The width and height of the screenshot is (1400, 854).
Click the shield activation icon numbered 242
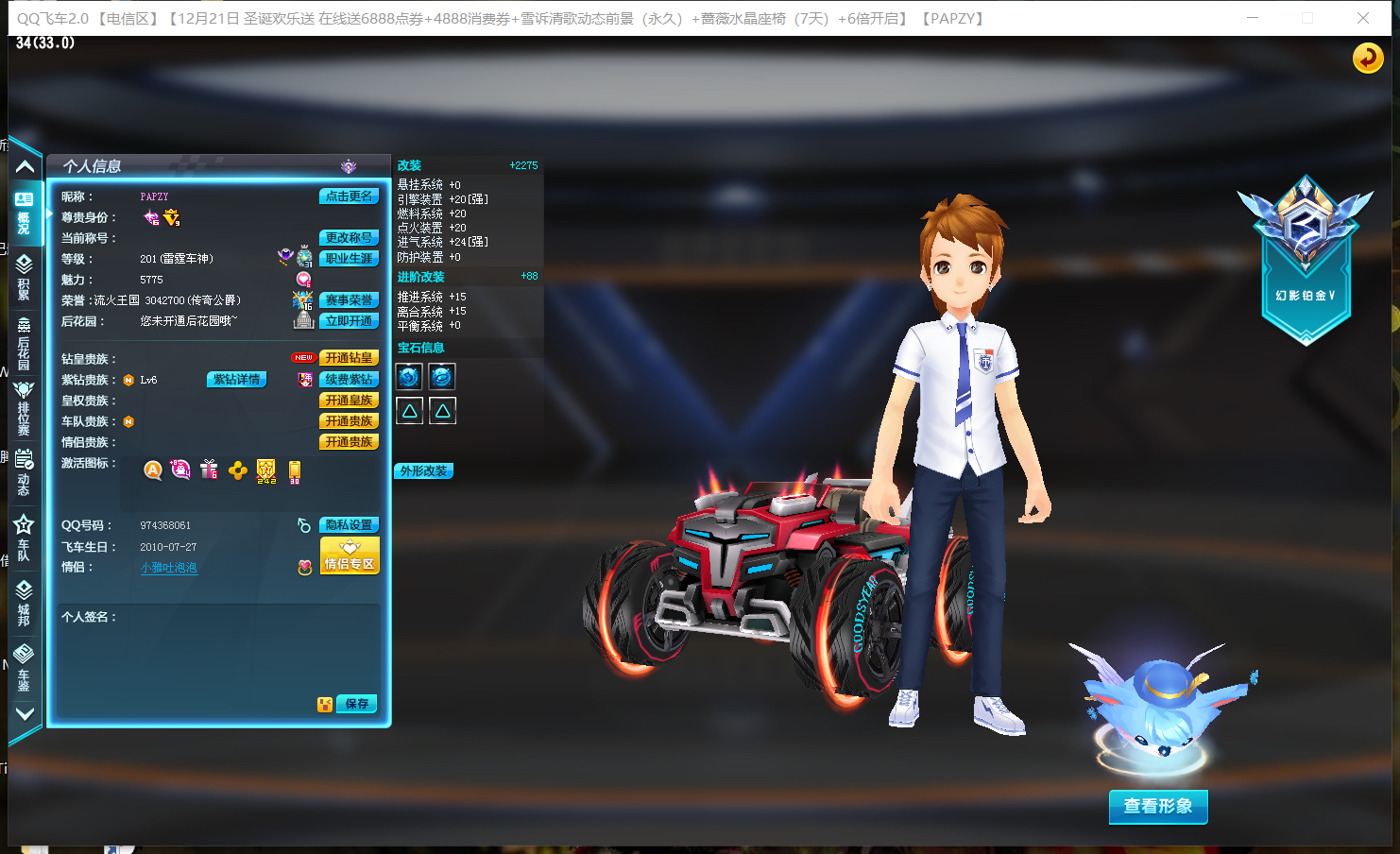point(266,471)
